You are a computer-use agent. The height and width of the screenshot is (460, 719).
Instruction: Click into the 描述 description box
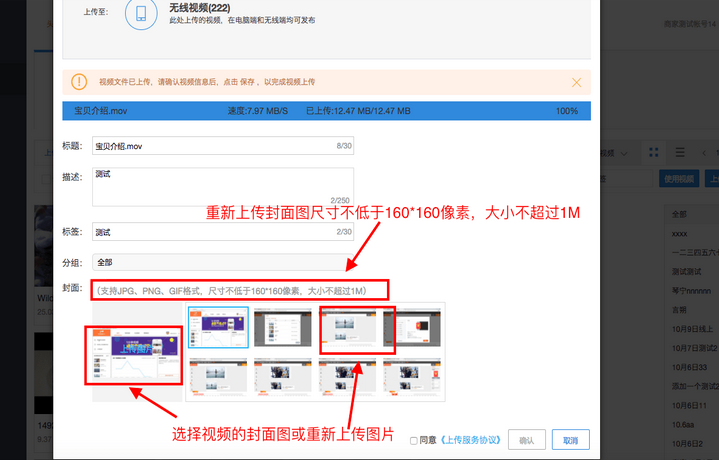click(x=223, y=187)
